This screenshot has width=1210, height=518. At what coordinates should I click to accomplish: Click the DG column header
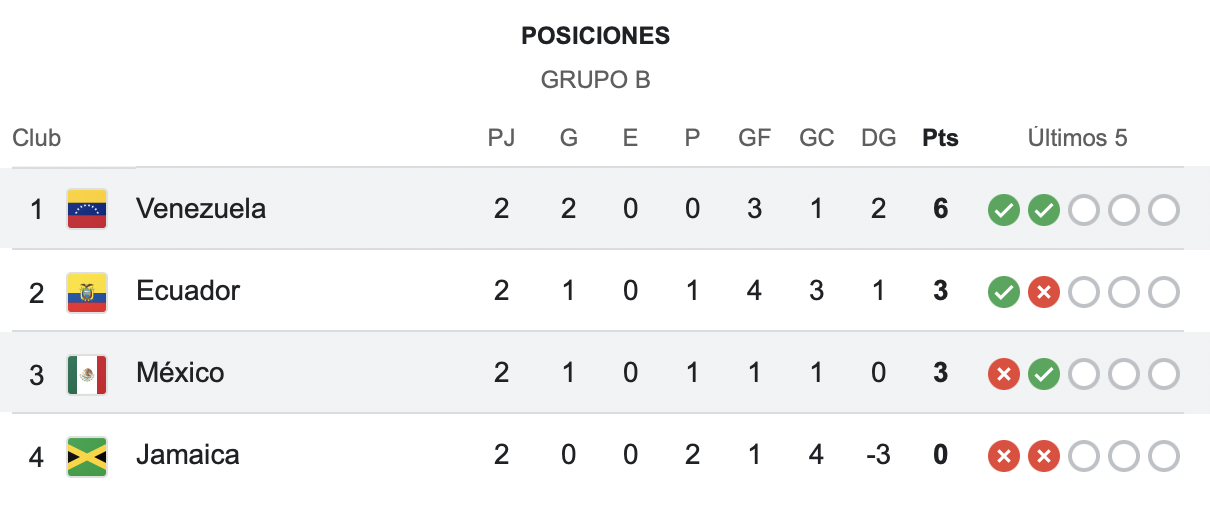(x=879, y=138)
